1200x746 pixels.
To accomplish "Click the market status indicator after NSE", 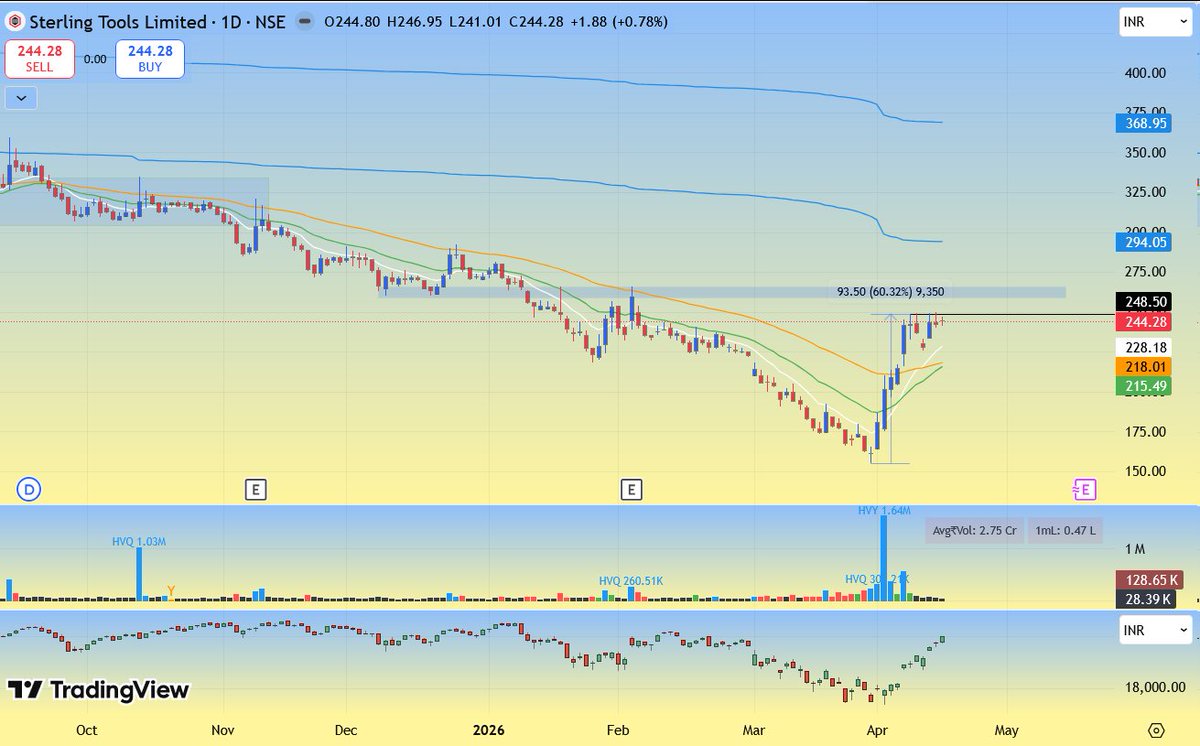I will coord(304,21).
